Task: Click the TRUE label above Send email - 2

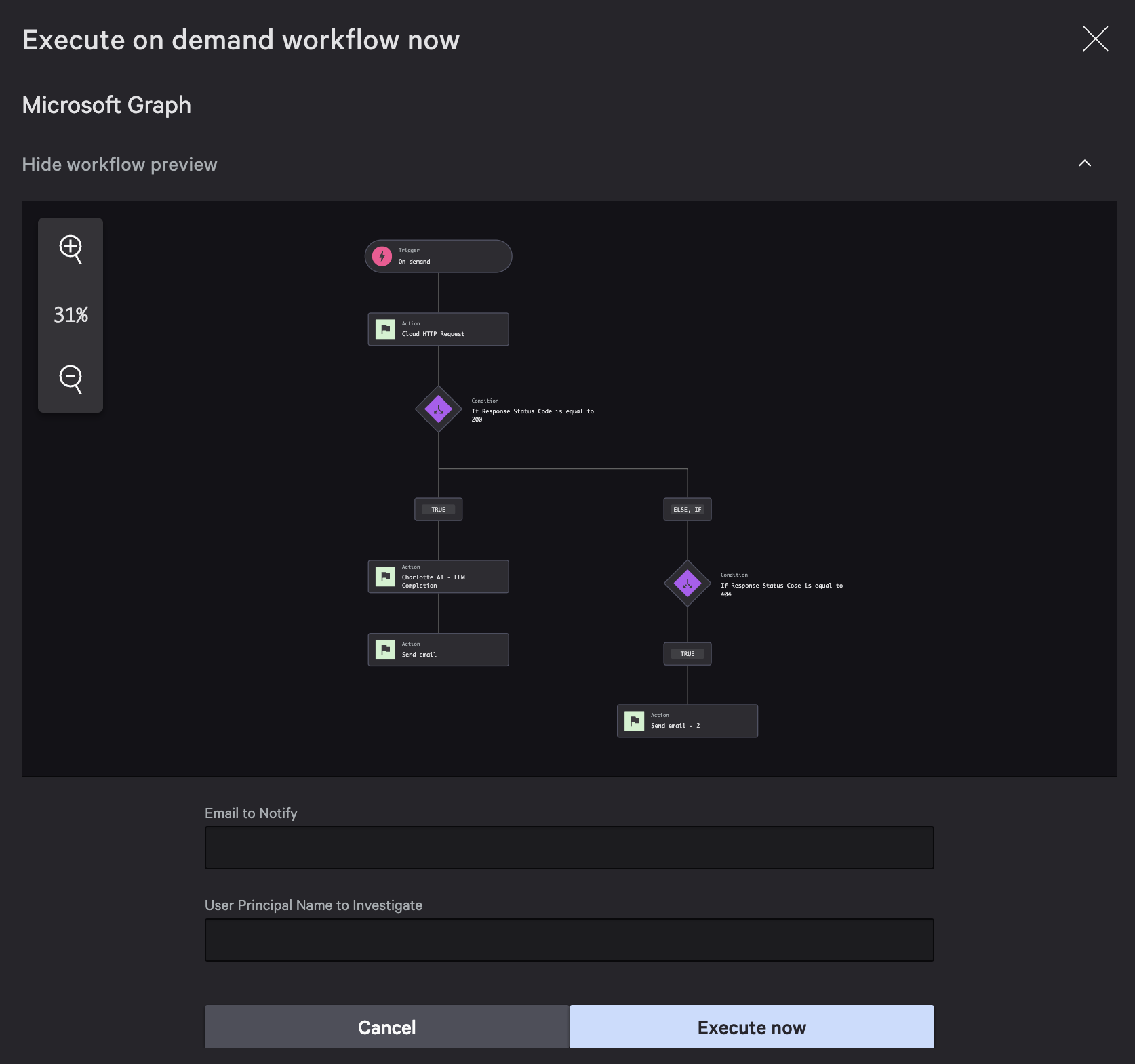Action: (687, 653)
